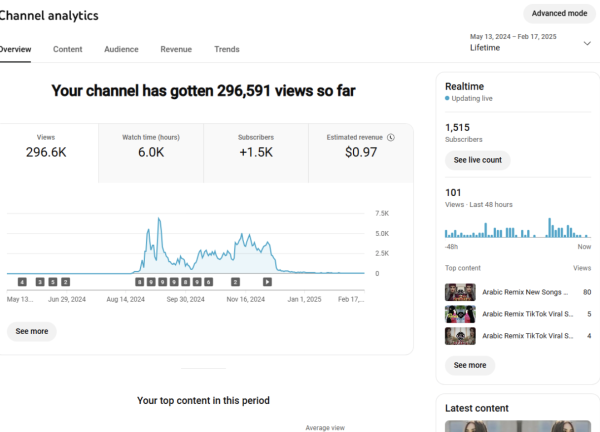
Task: Select the Subscribers metric card
Action: (256, 153)
